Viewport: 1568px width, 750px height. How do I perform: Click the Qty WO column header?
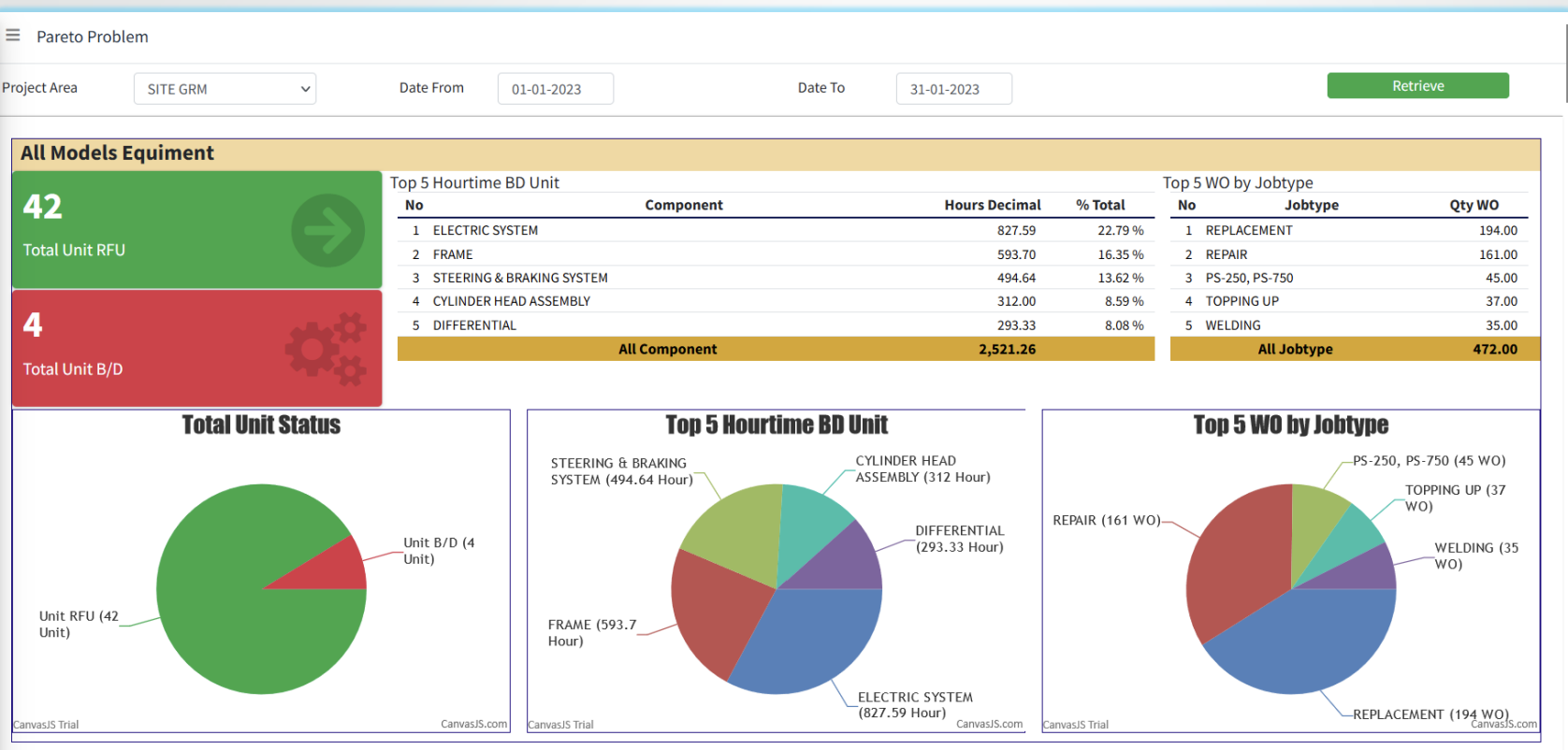tap(1474, 205)
